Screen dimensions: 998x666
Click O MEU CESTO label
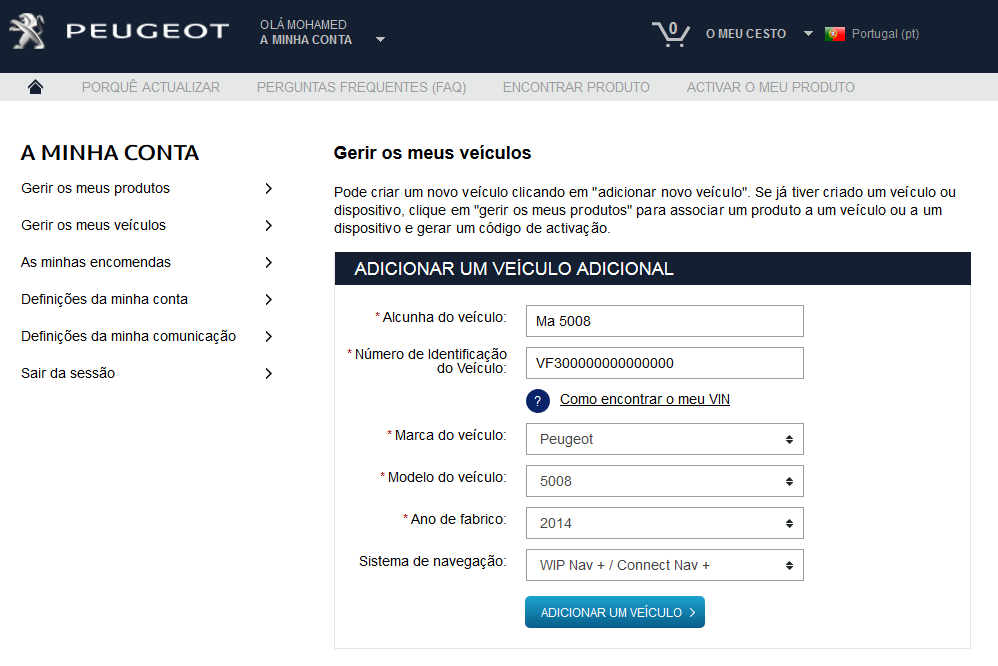click(x=746, y=34)
